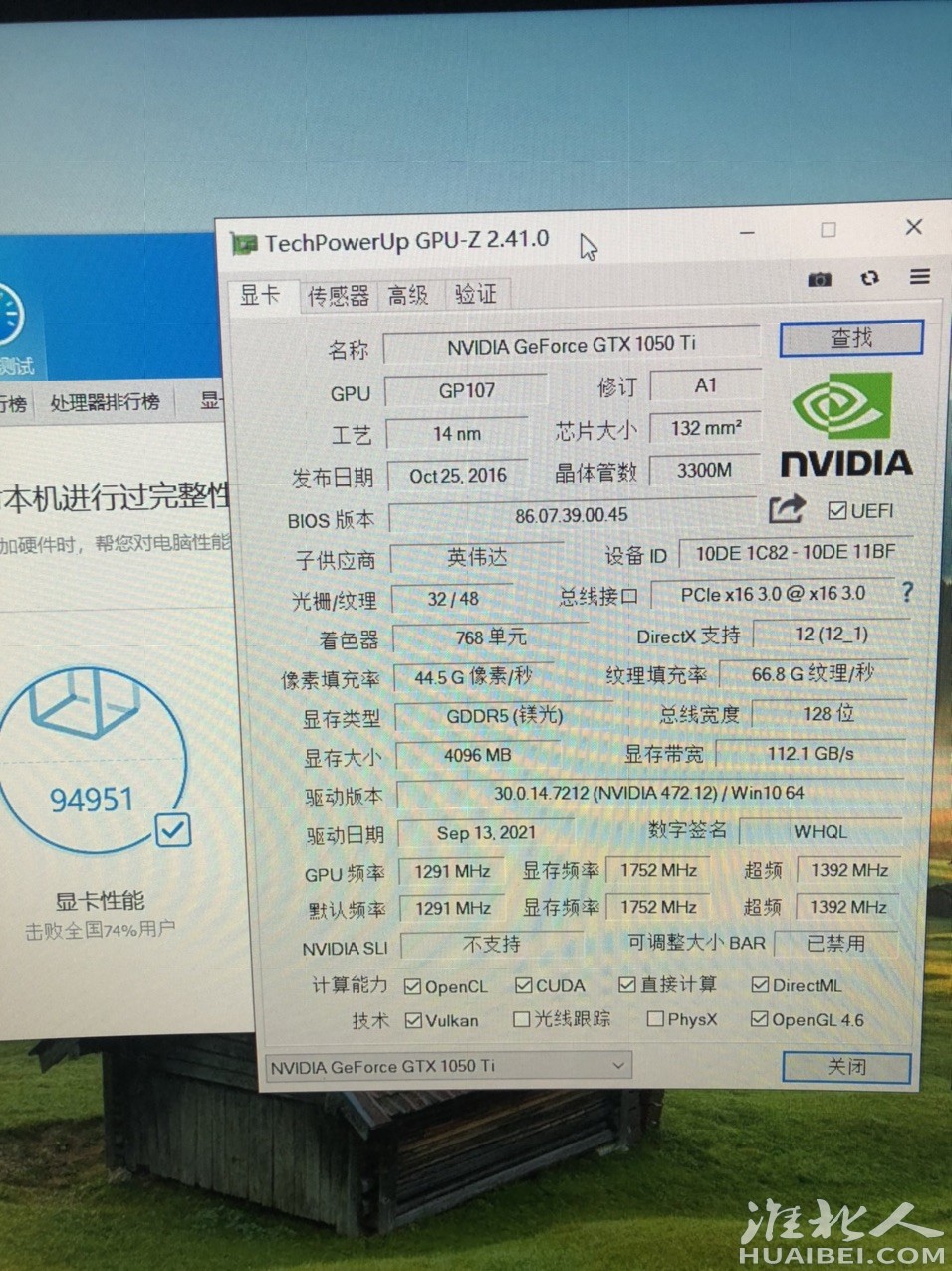
Task: Switch to the 高级 tab
Action: [x=409, y=294]
